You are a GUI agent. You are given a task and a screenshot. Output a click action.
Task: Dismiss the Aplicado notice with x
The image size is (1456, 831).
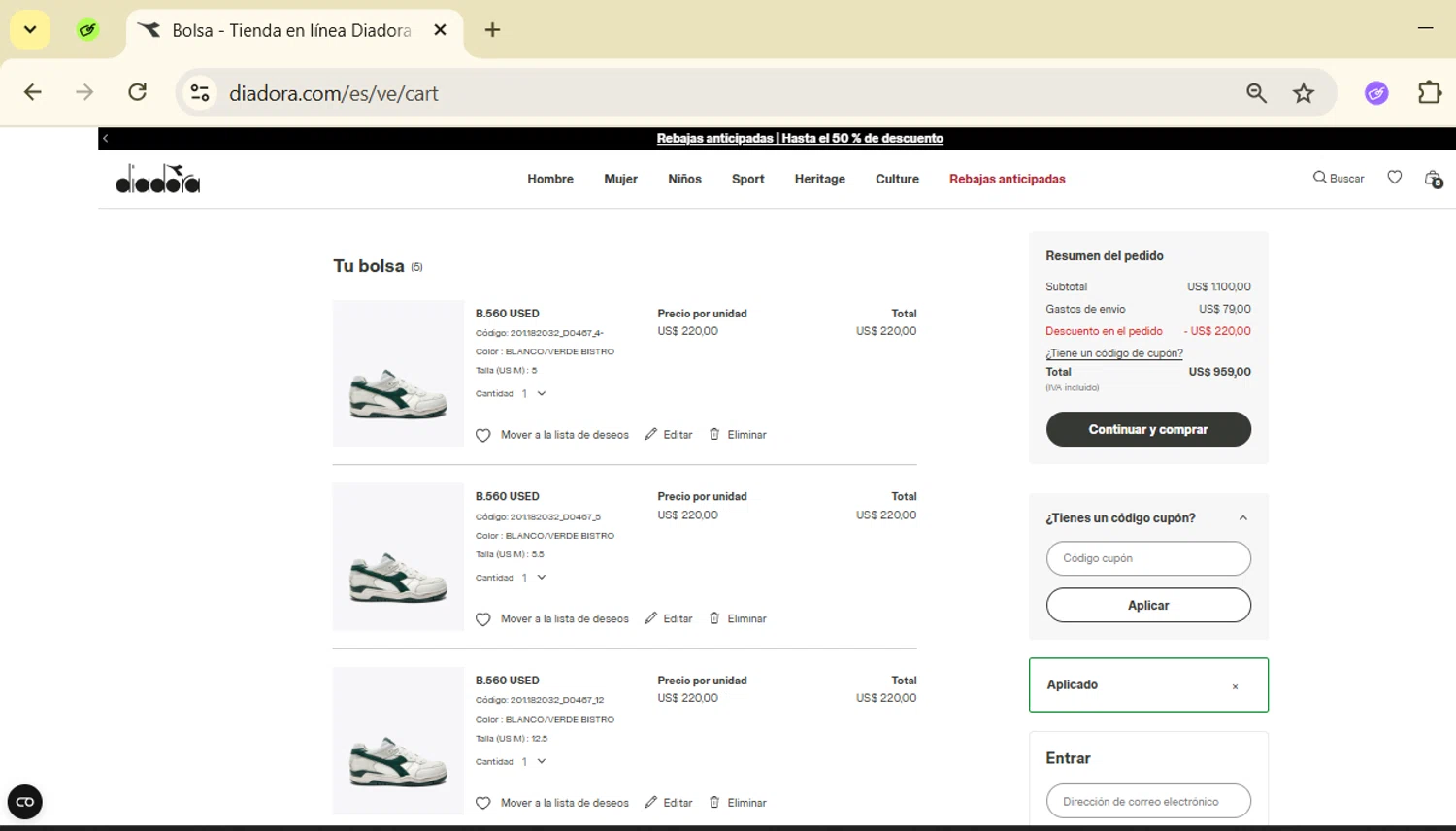1235,686
